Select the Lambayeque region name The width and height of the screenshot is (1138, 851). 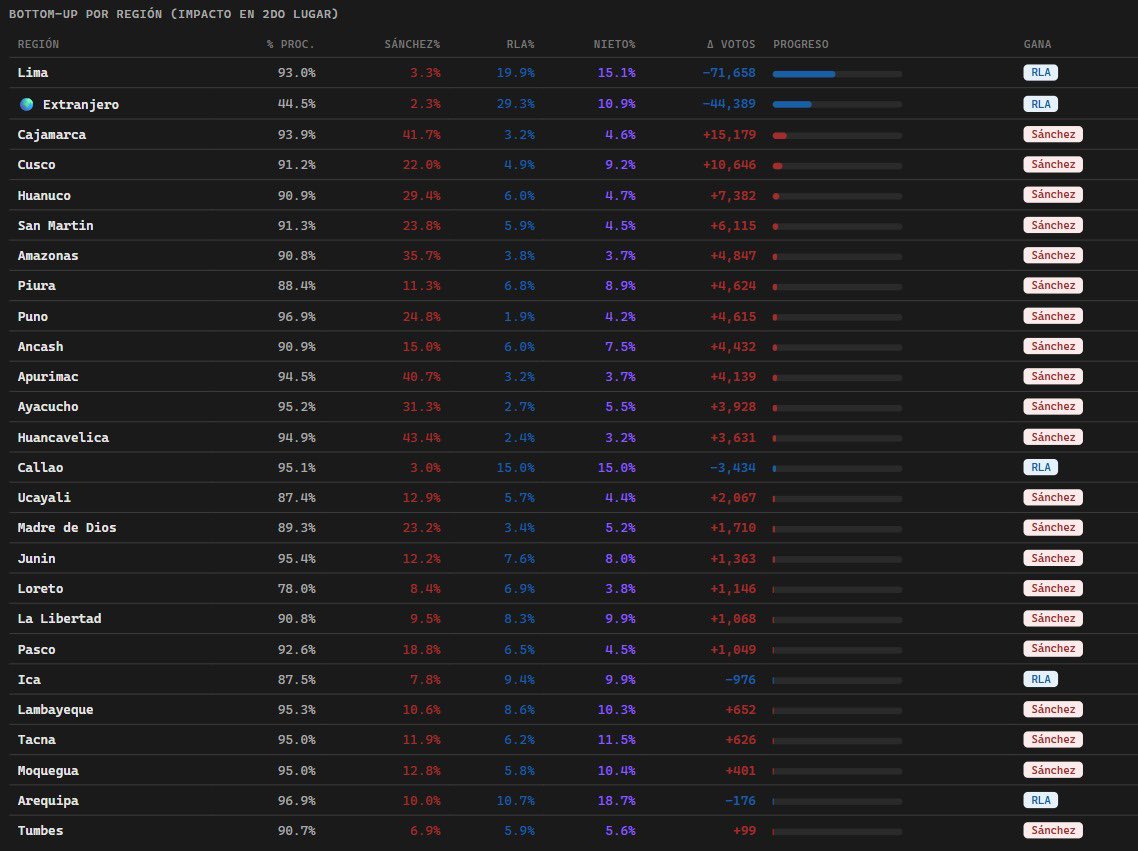click(x=55, y=710)
